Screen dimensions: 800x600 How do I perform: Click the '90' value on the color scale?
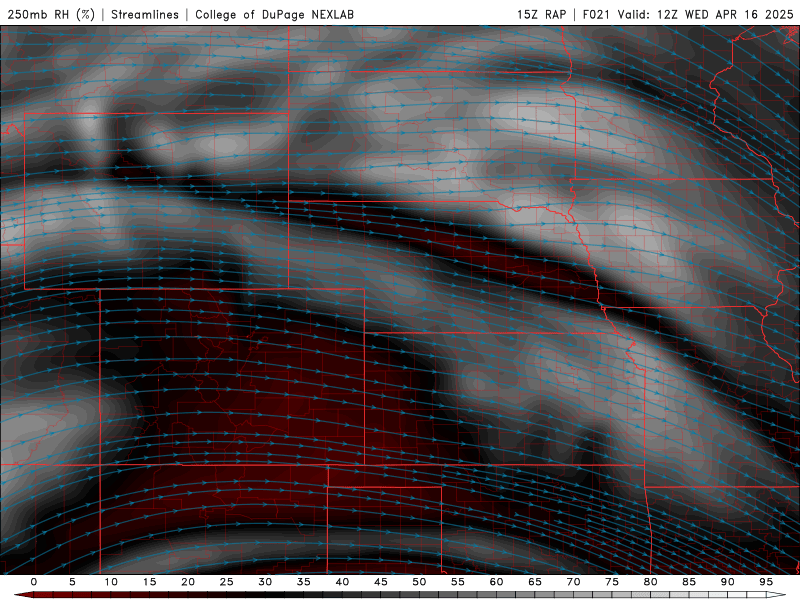pos(727,582)
